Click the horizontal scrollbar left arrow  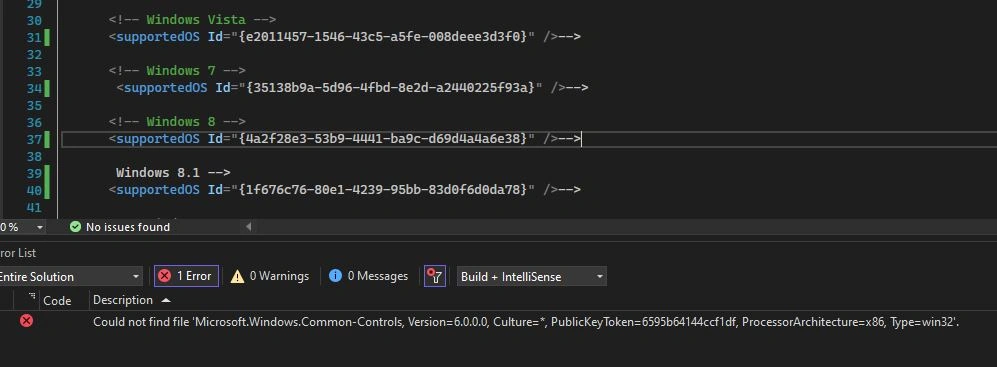click(249, 226)
